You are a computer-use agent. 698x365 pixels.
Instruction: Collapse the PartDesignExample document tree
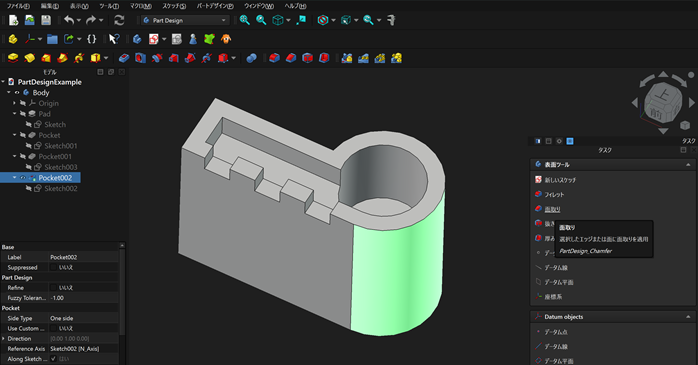[4, 82]
